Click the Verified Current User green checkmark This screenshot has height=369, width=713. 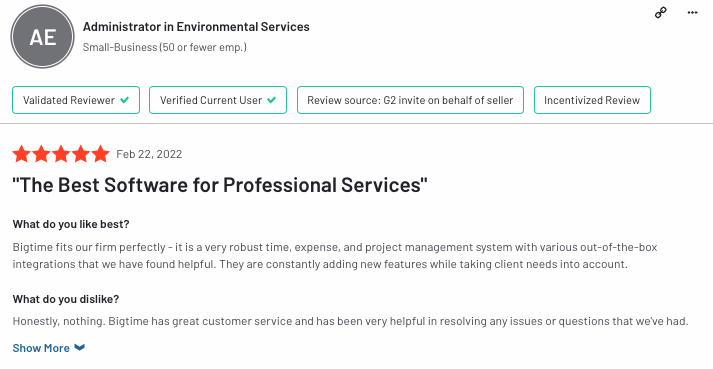[271, 100]
